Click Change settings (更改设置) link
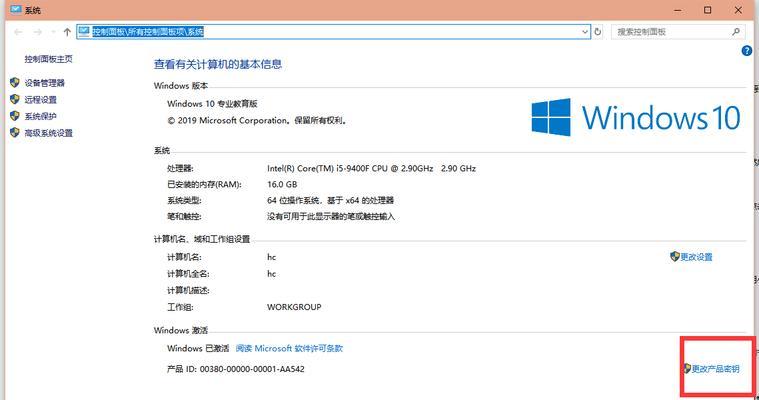759x400 pixels. (x=696, y=257)
